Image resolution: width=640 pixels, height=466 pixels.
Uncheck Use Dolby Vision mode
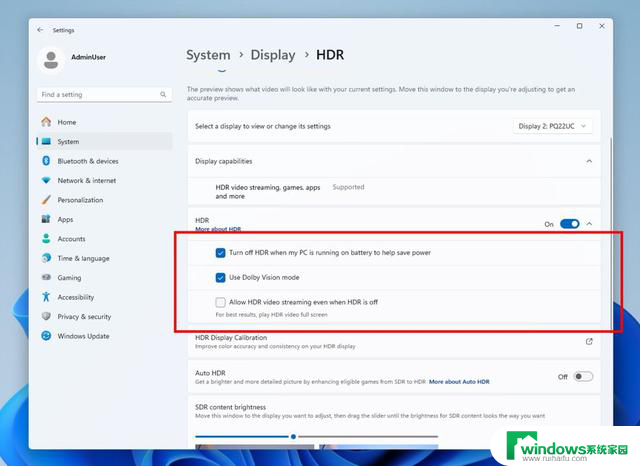[x=220, y=277]
